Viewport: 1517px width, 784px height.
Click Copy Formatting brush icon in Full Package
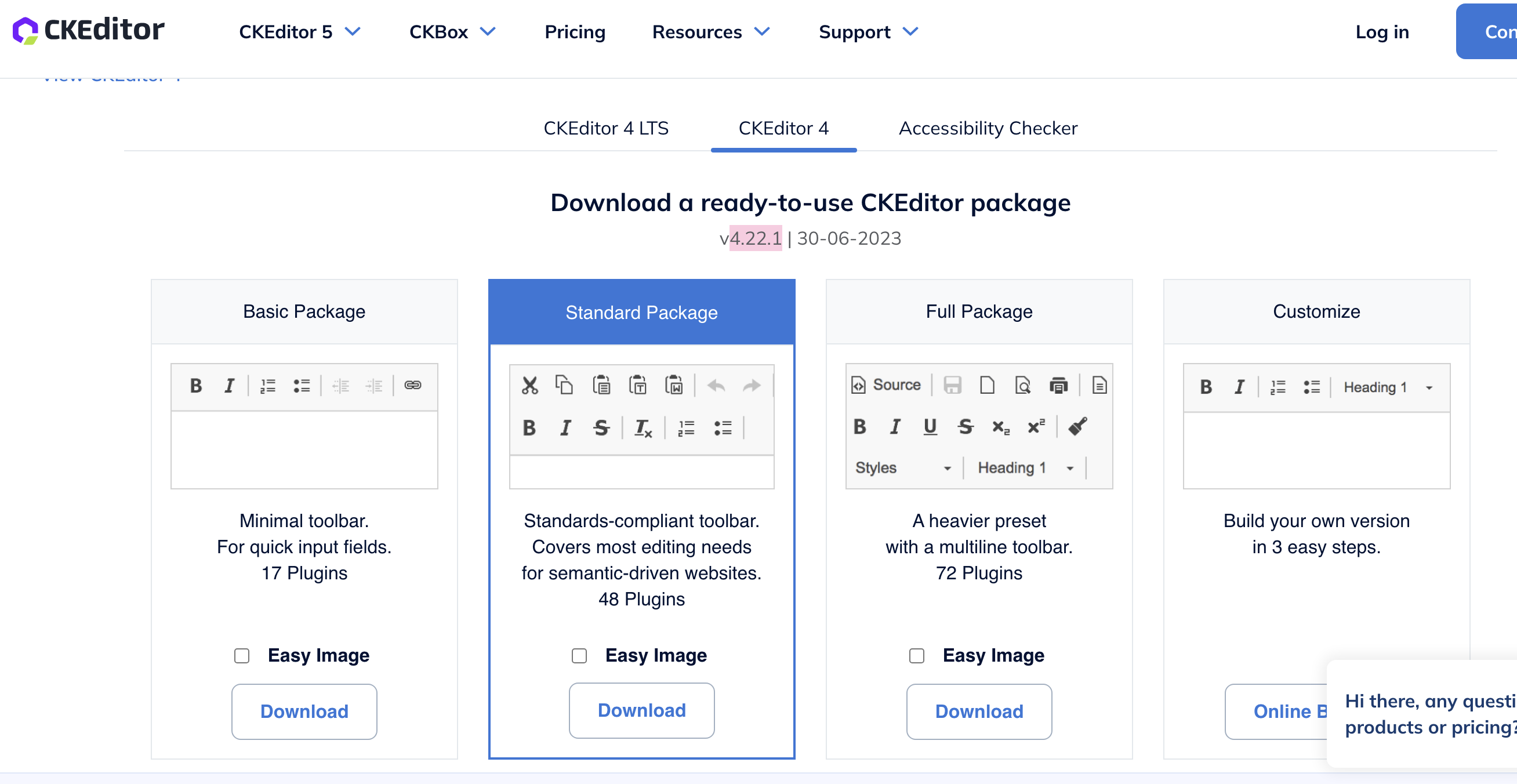tap(1077, 426)
